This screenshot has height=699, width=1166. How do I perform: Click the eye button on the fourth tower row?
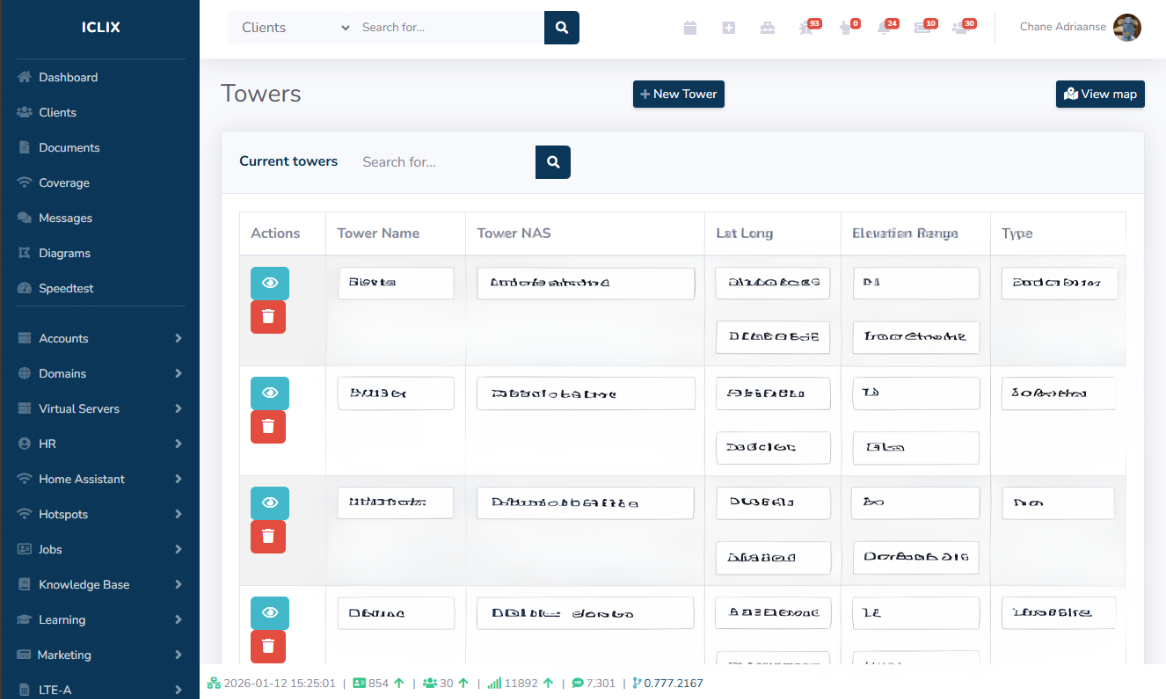click(269, 613)
